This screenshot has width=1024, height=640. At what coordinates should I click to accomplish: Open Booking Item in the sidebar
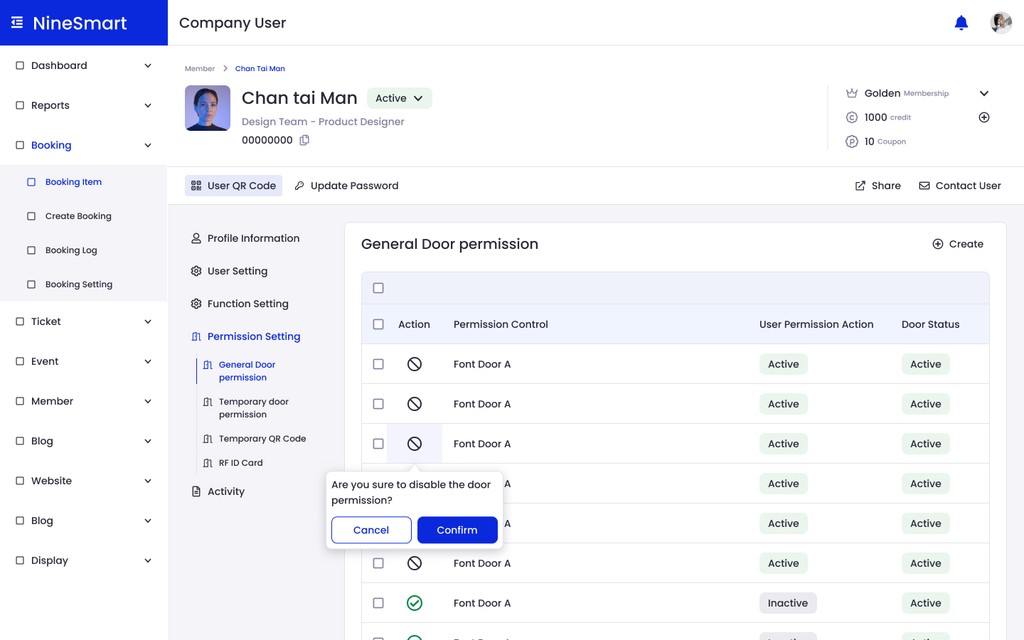click(x=73, y=182)
